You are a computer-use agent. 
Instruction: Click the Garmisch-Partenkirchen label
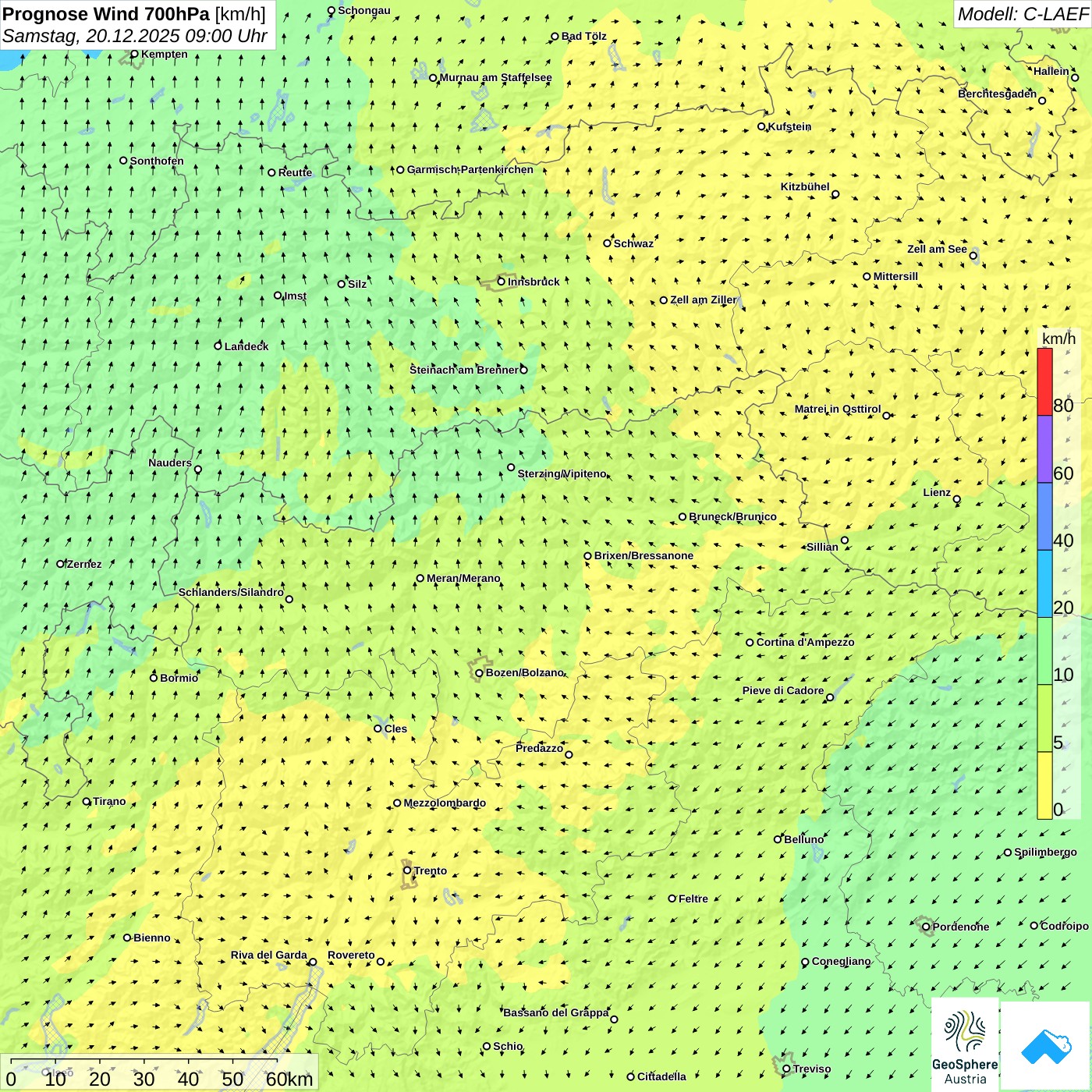470,169
